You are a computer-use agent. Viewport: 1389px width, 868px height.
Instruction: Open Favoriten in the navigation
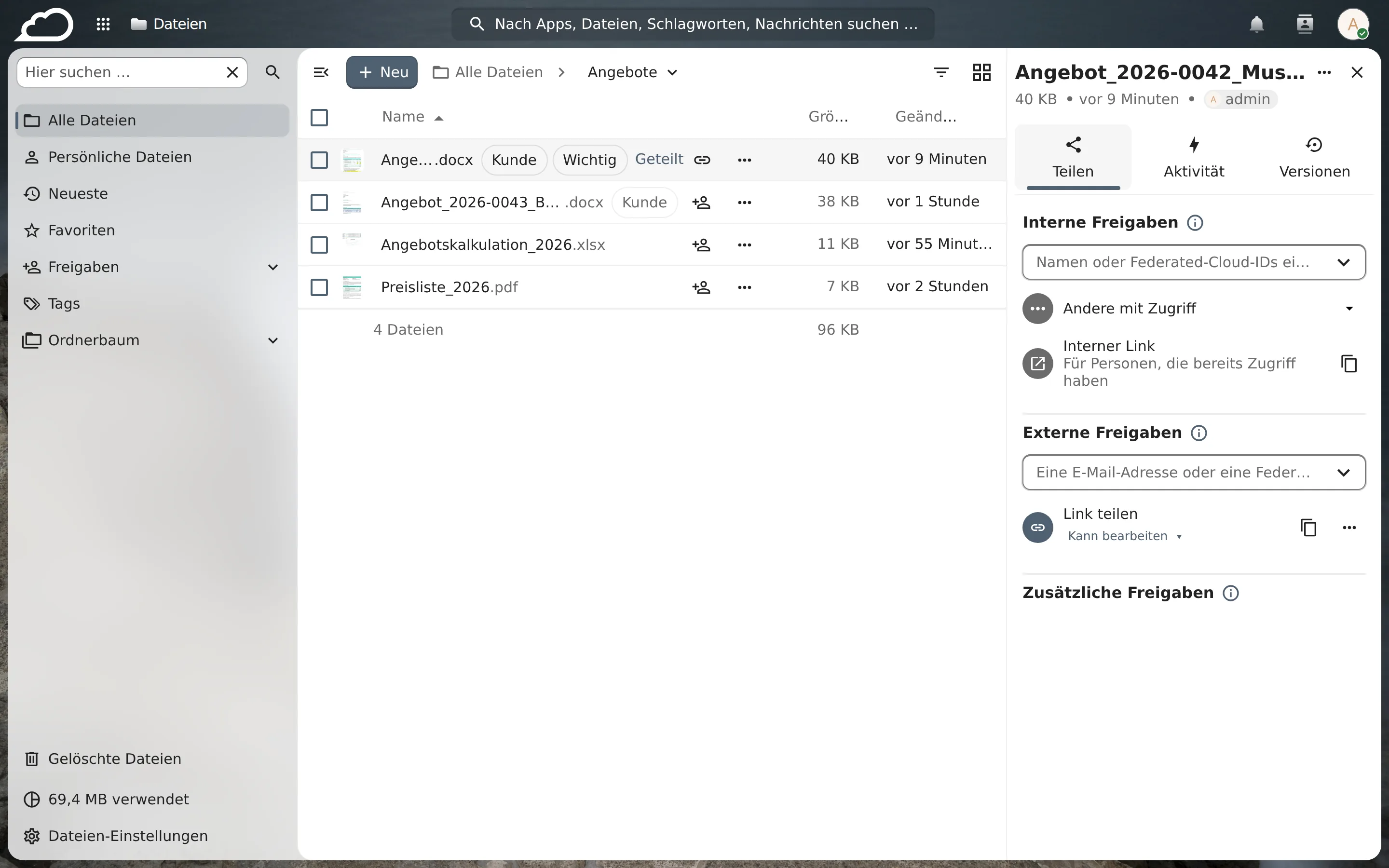point(152,230)
